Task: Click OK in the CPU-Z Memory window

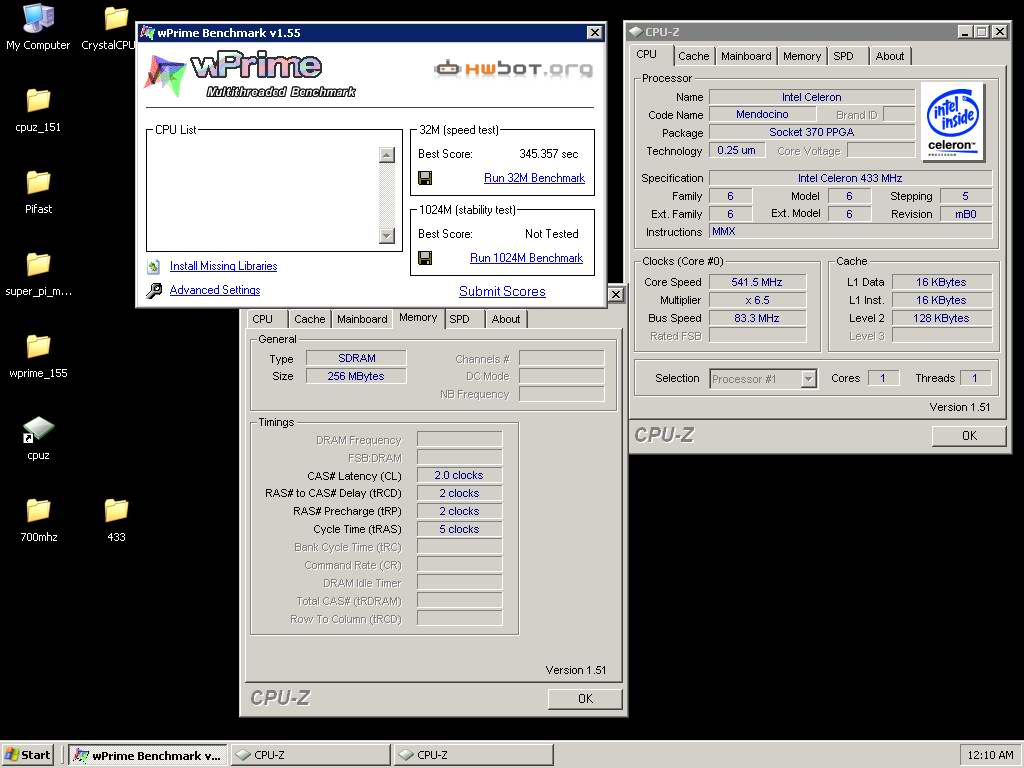Action: (x=585, y=699)
